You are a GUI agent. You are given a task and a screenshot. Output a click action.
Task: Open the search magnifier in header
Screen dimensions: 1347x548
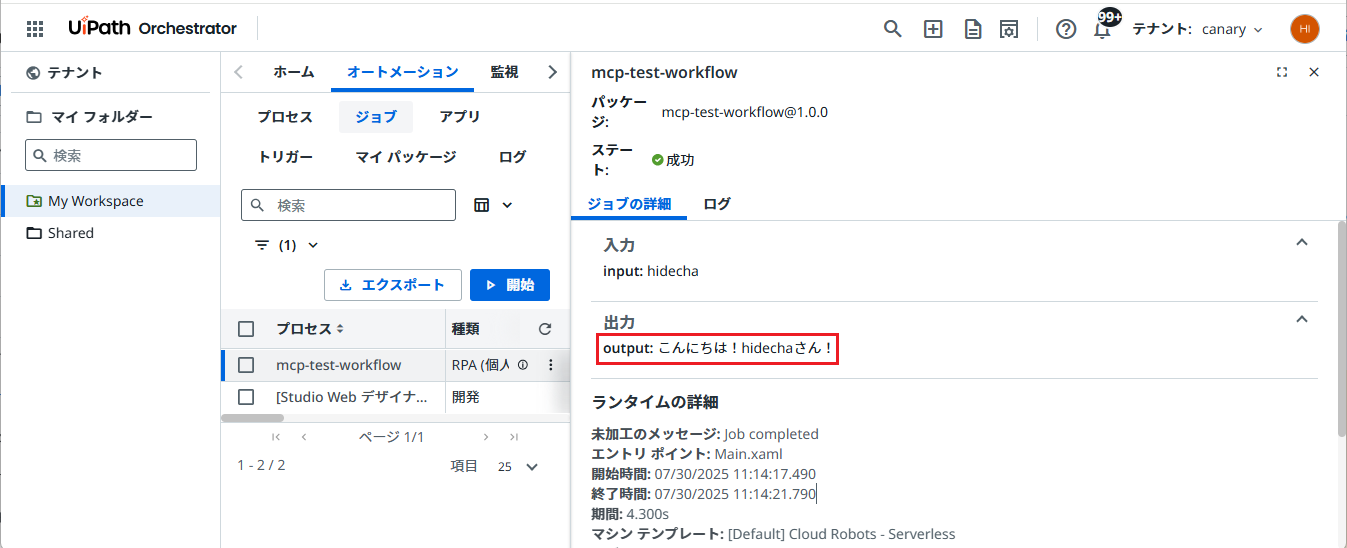pos(893,29)
